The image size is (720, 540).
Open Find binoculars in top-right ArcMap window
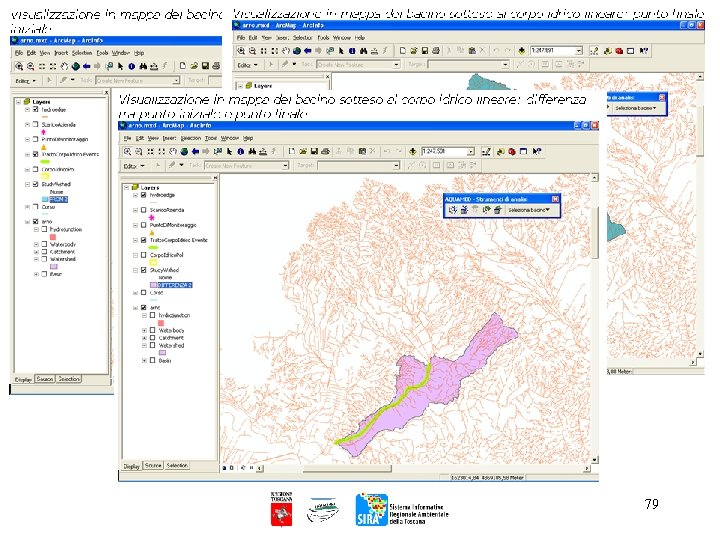pos(363,51)
